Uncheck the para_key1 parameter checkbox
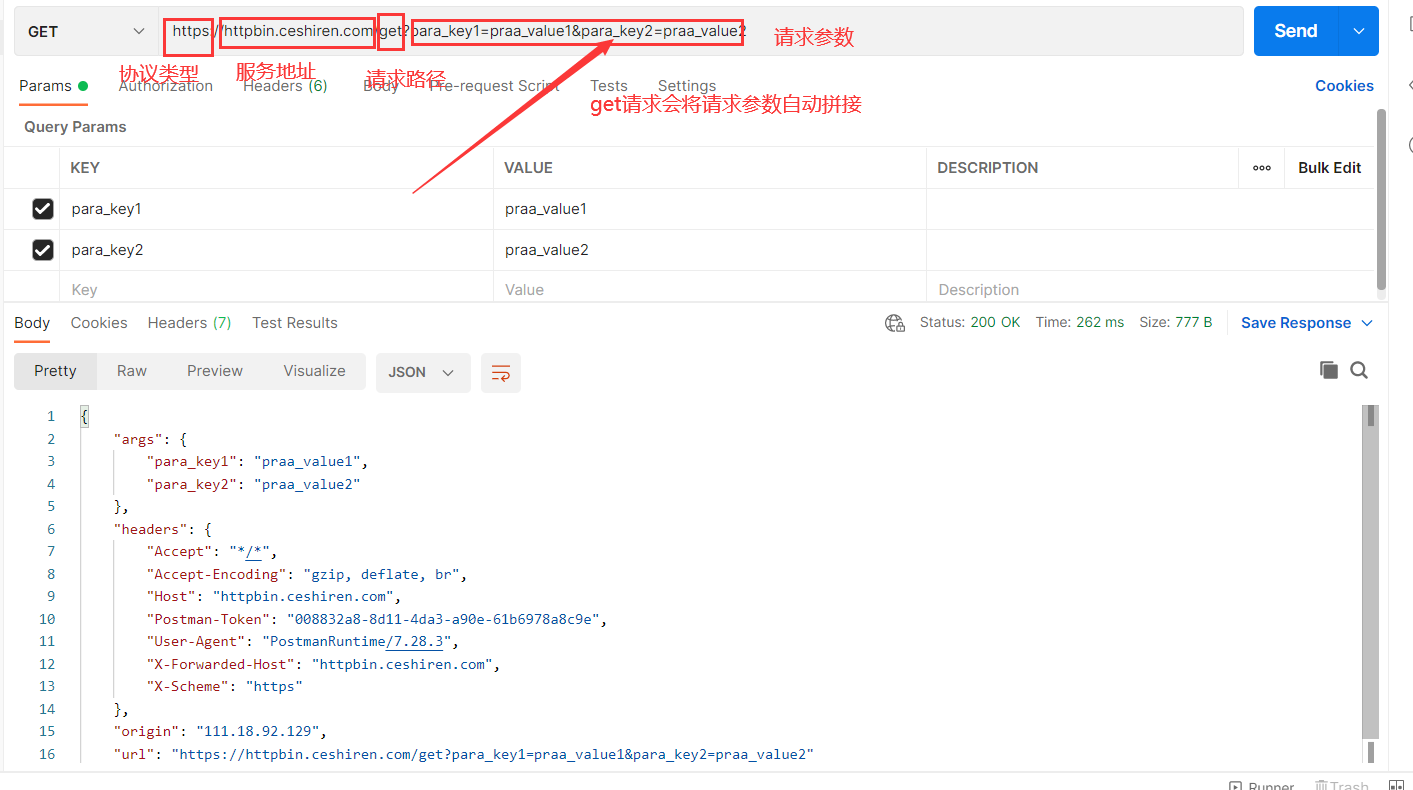This screenshot has width=1413, height=790. [x=43, y=209]
